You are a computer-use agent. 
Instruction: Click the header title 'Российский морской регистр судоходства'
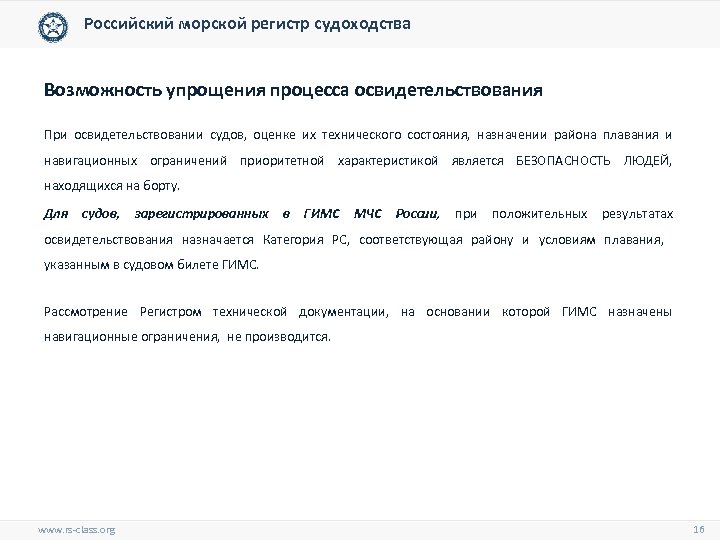click(247, 23)
